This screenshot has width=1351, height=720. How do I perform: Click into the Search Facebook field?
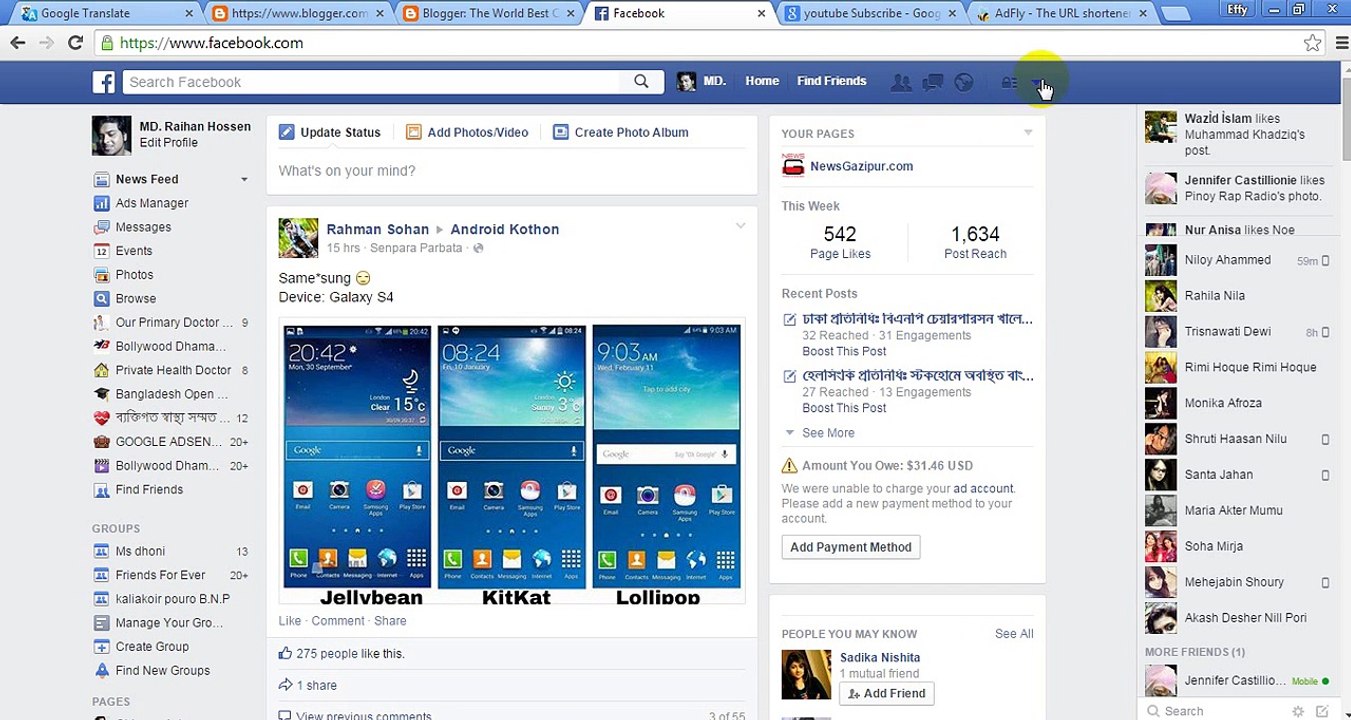(x=372, y=82)
